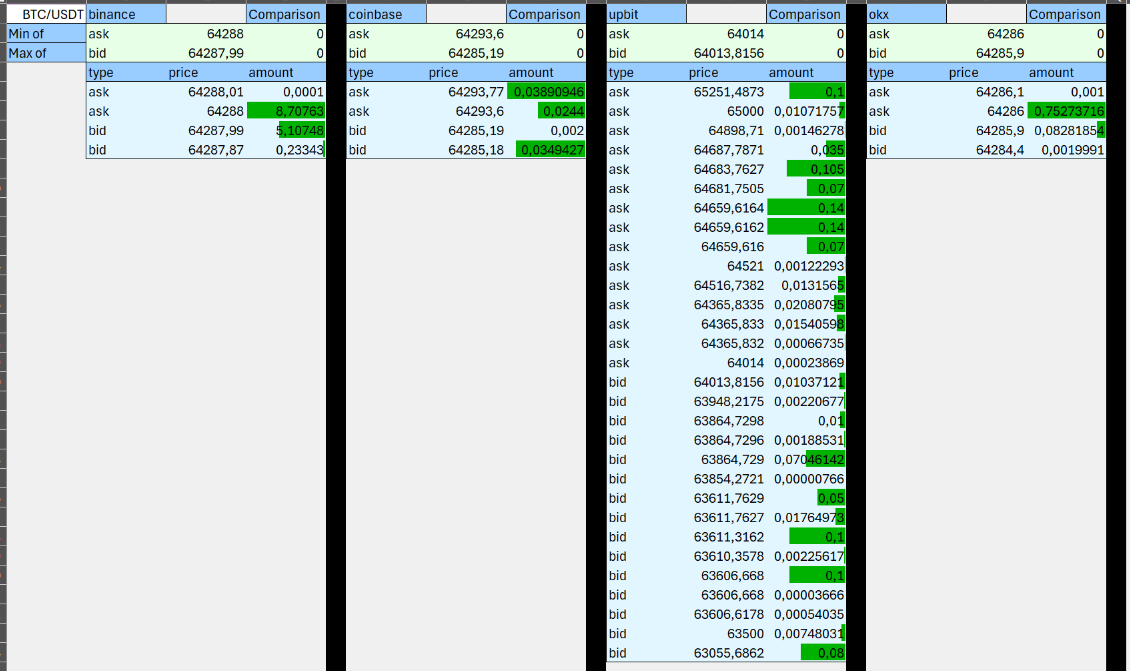Click upbit bid price 63500
The height and width of the screenshot is (671, 1130).
coord(726,634)
